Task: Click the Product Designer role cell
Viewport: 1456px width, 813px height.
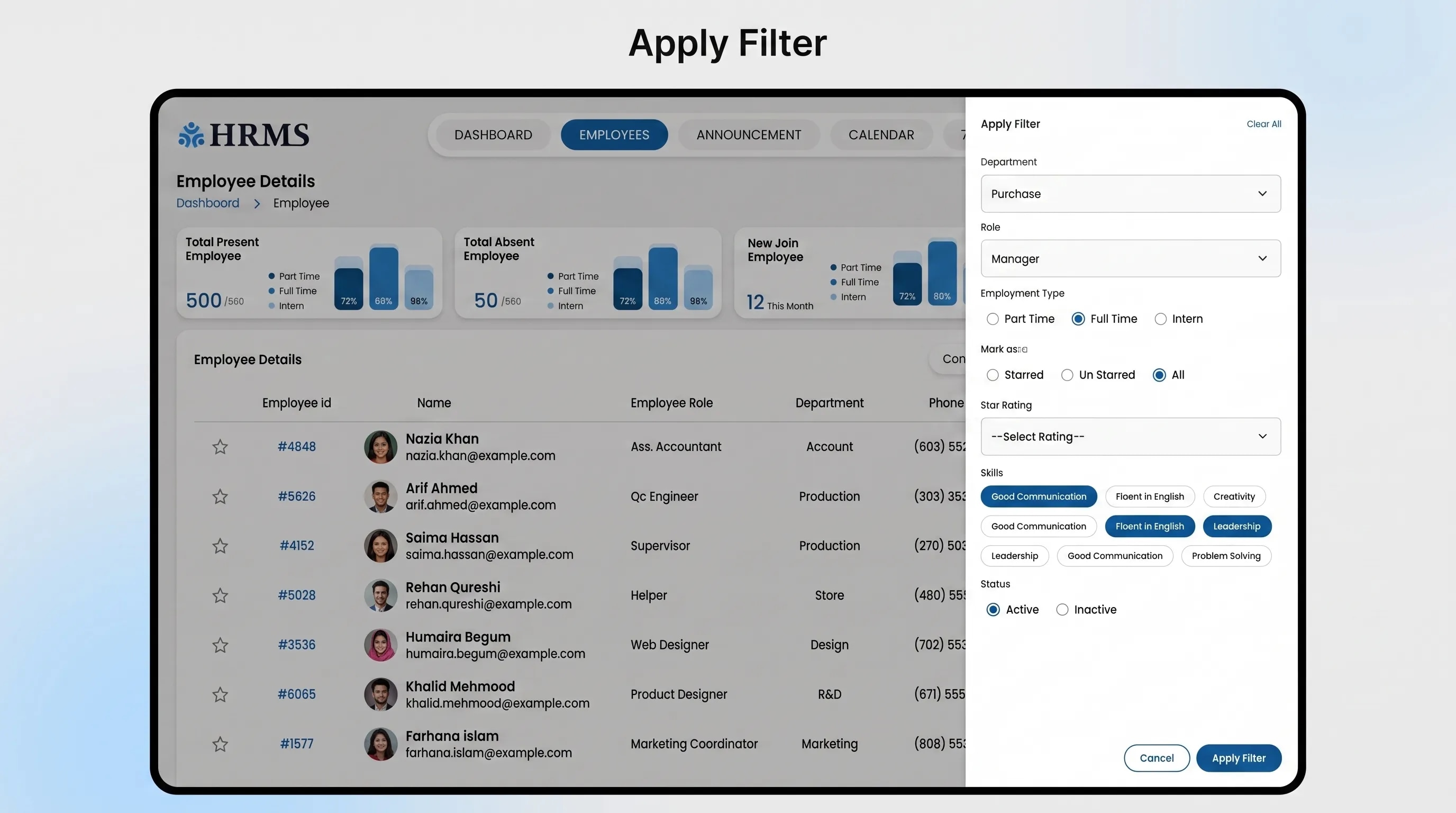Action: [679, 694]
